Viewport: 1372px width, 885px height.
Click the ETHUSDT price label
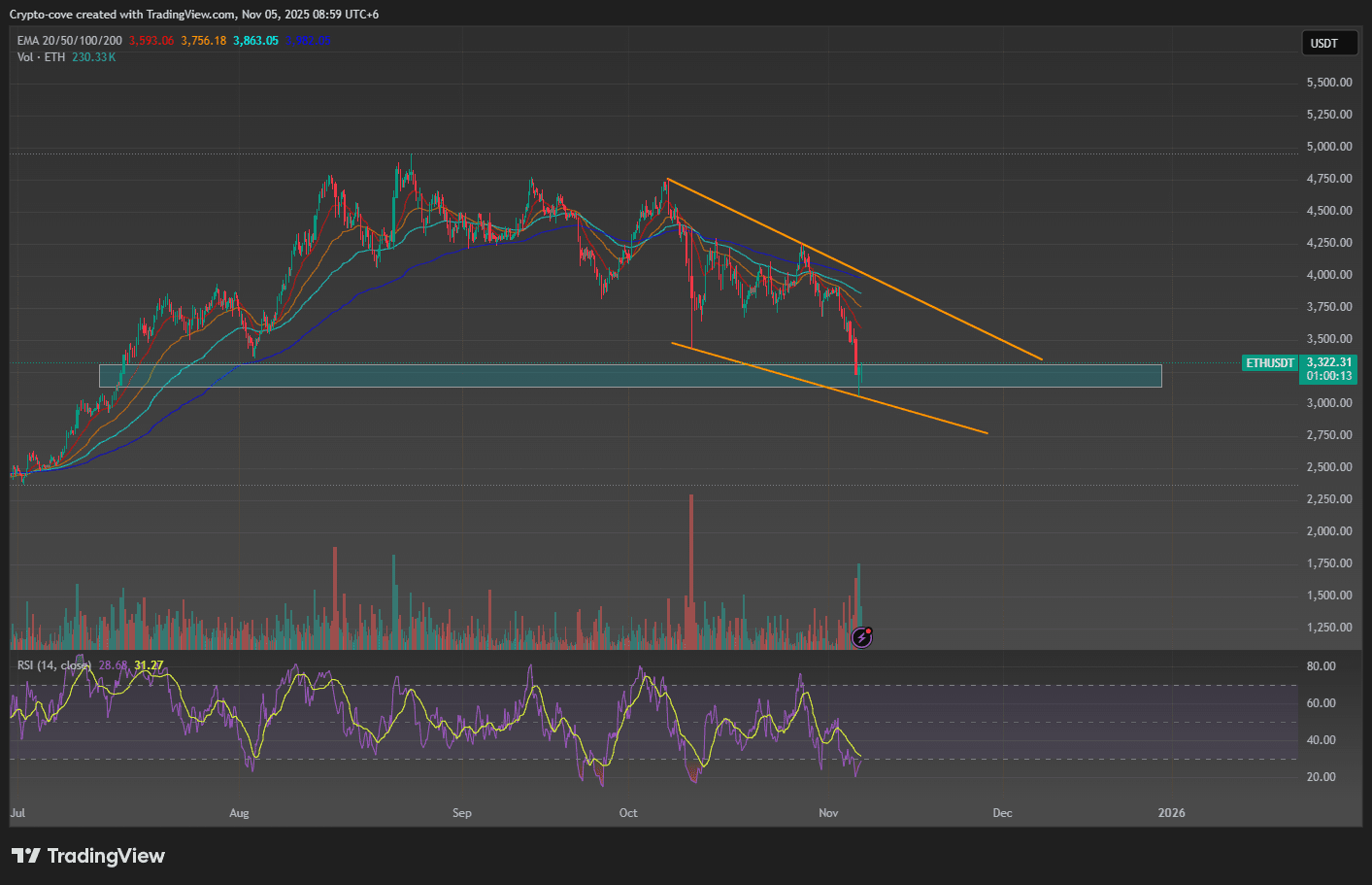[x=1270, y=362]
